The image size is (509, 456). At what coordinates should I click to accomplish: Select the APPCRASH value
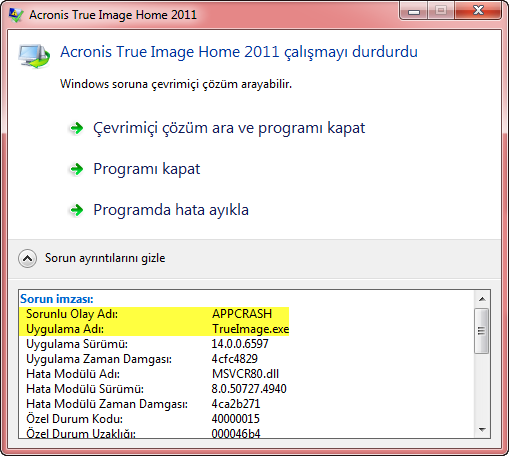[242, 314]
